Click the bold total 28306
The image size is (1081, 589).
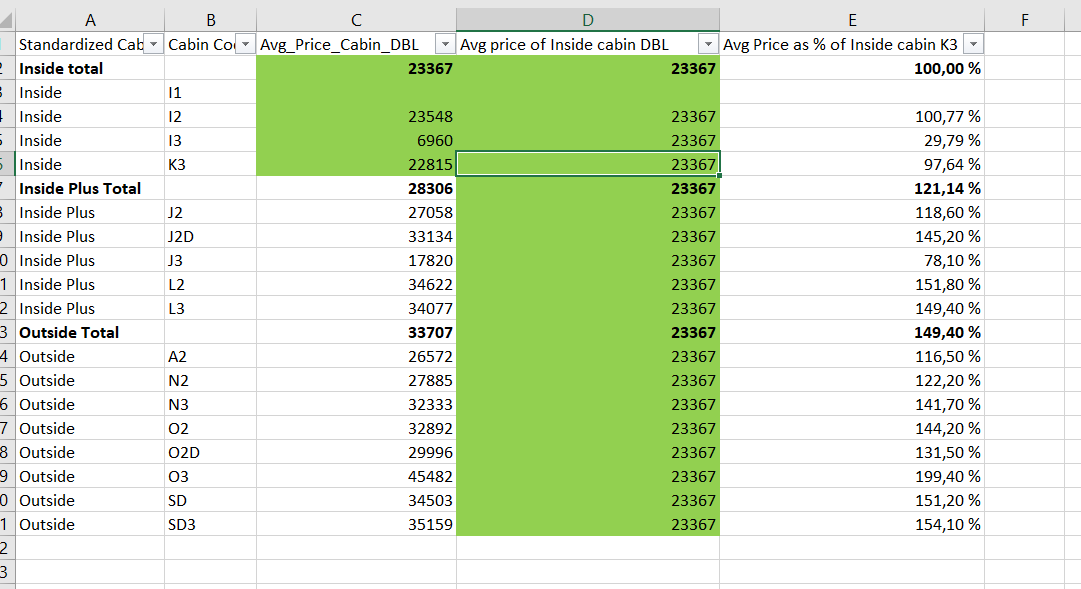(430, 188)
